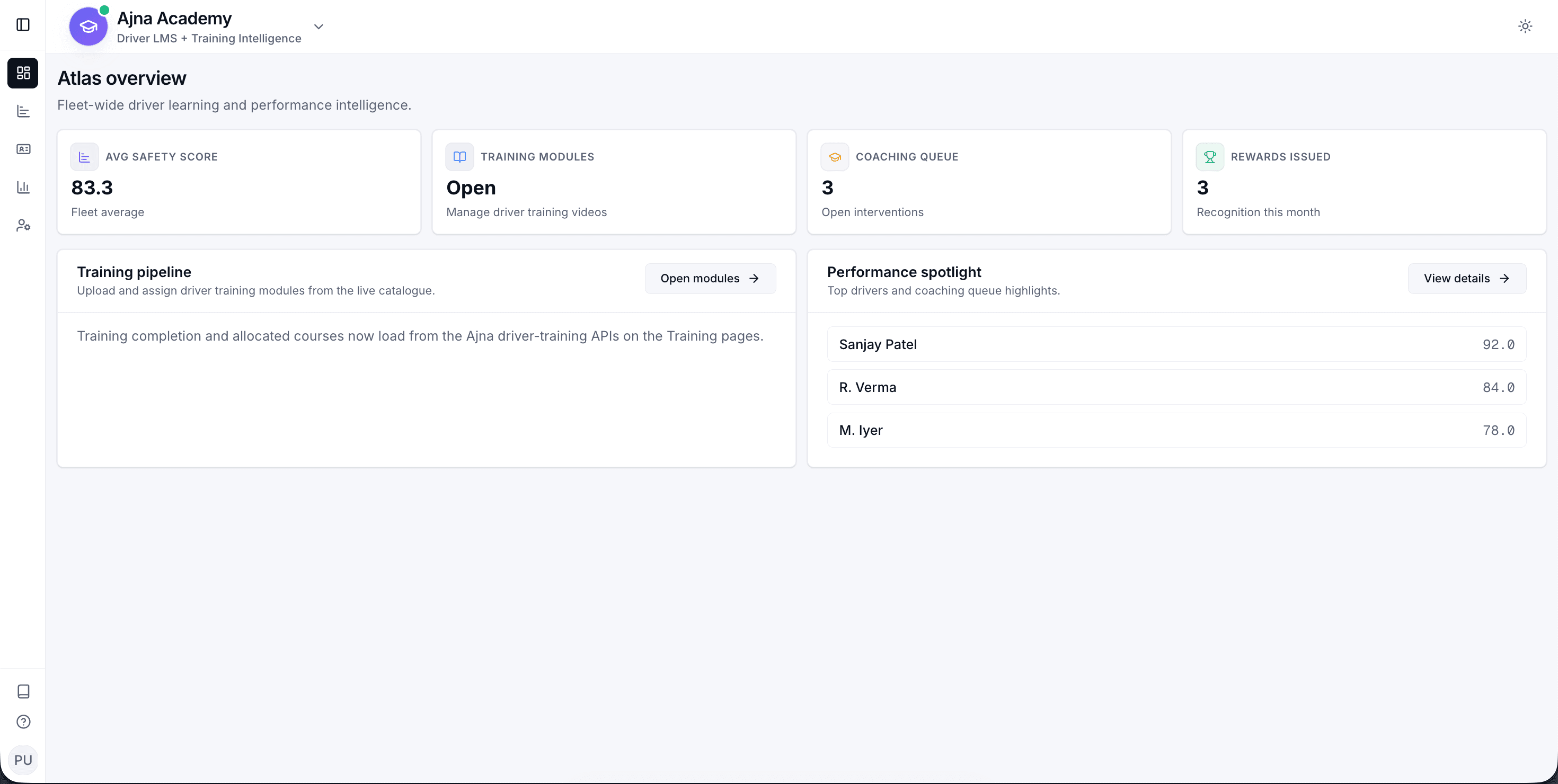Open the vertical bar chart sidebar icon
The image size is (1558, 784).
click(23, 188)
